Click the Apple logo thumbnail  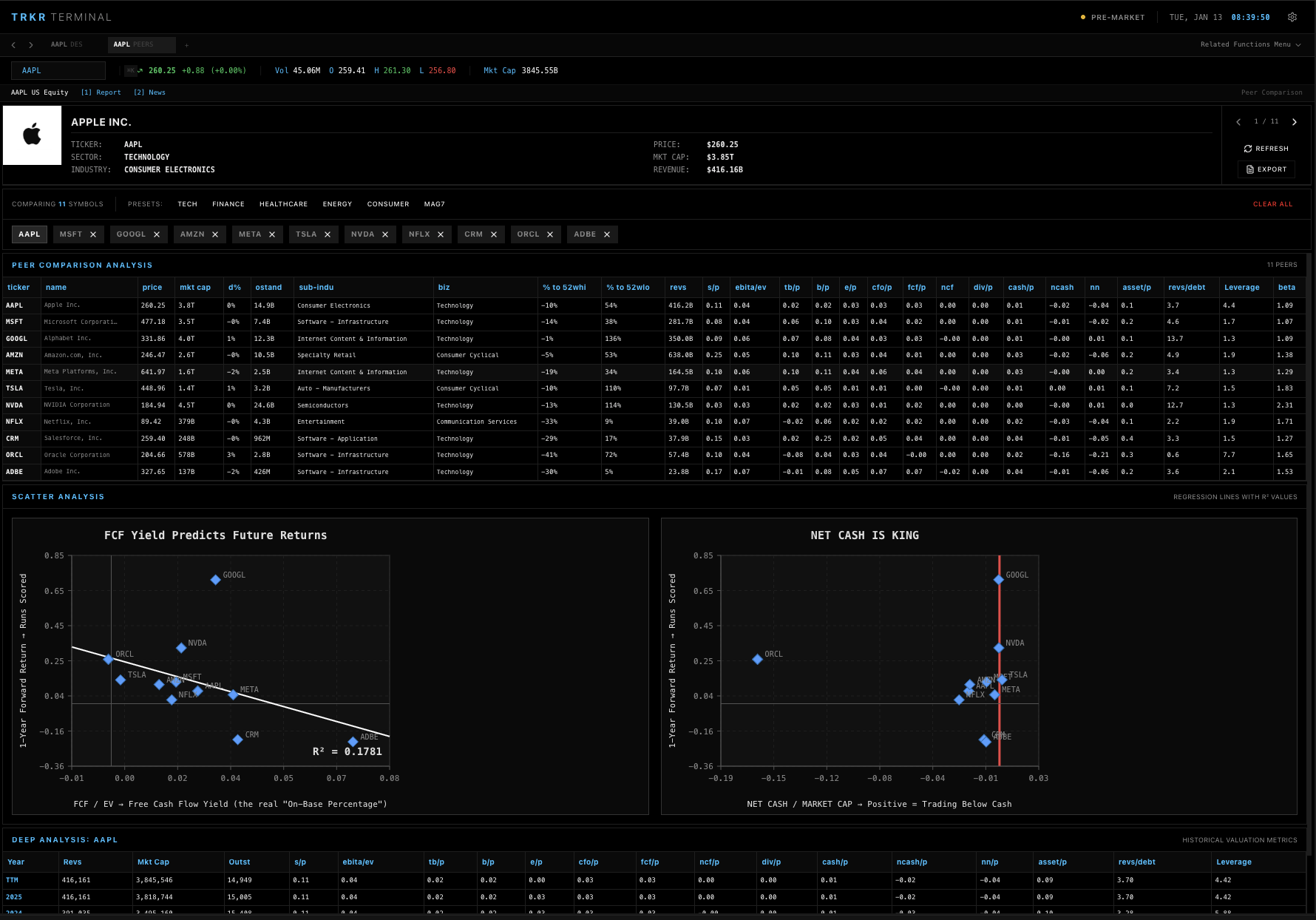(x=33, y=135)
